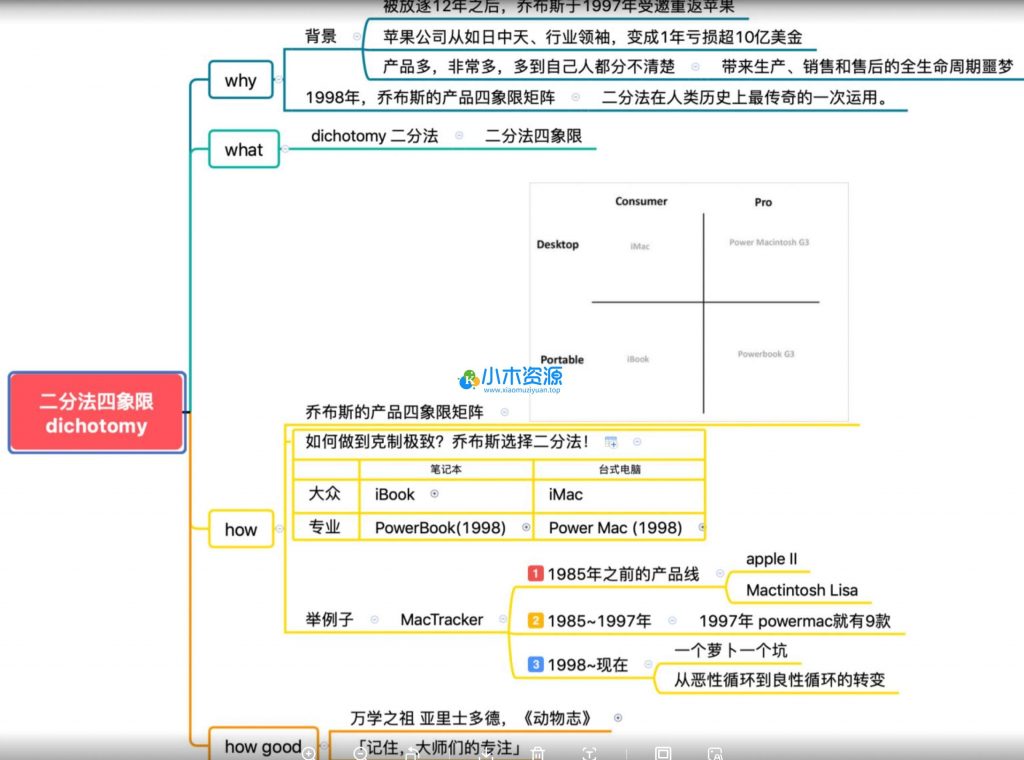Collapse the branch circle next to "why" node
Image resolution: width=1024 pixels, height=760 pixels.
click(278, 79)
